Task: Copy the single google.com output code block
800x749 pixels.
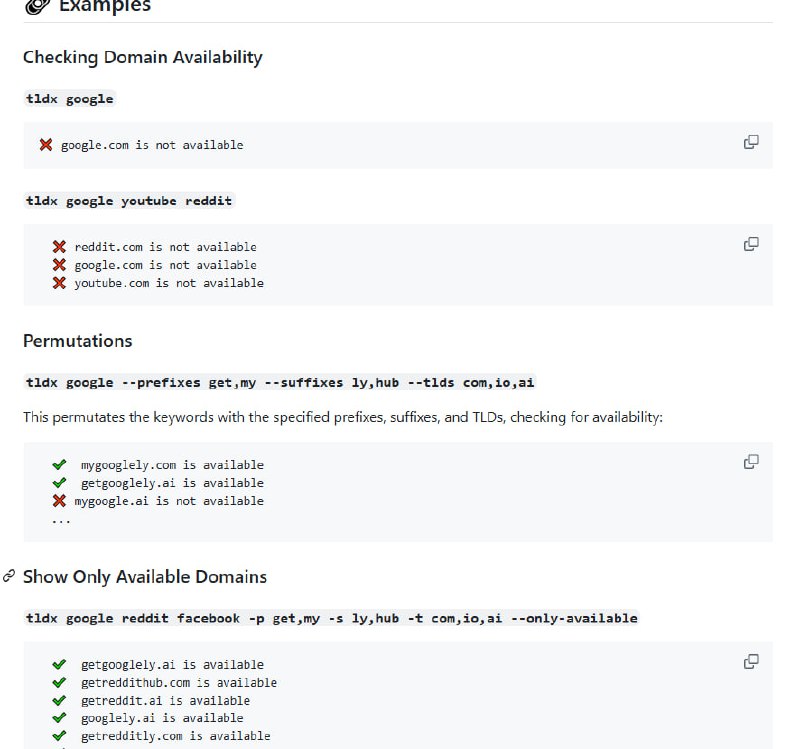Action: pos(751,142)
